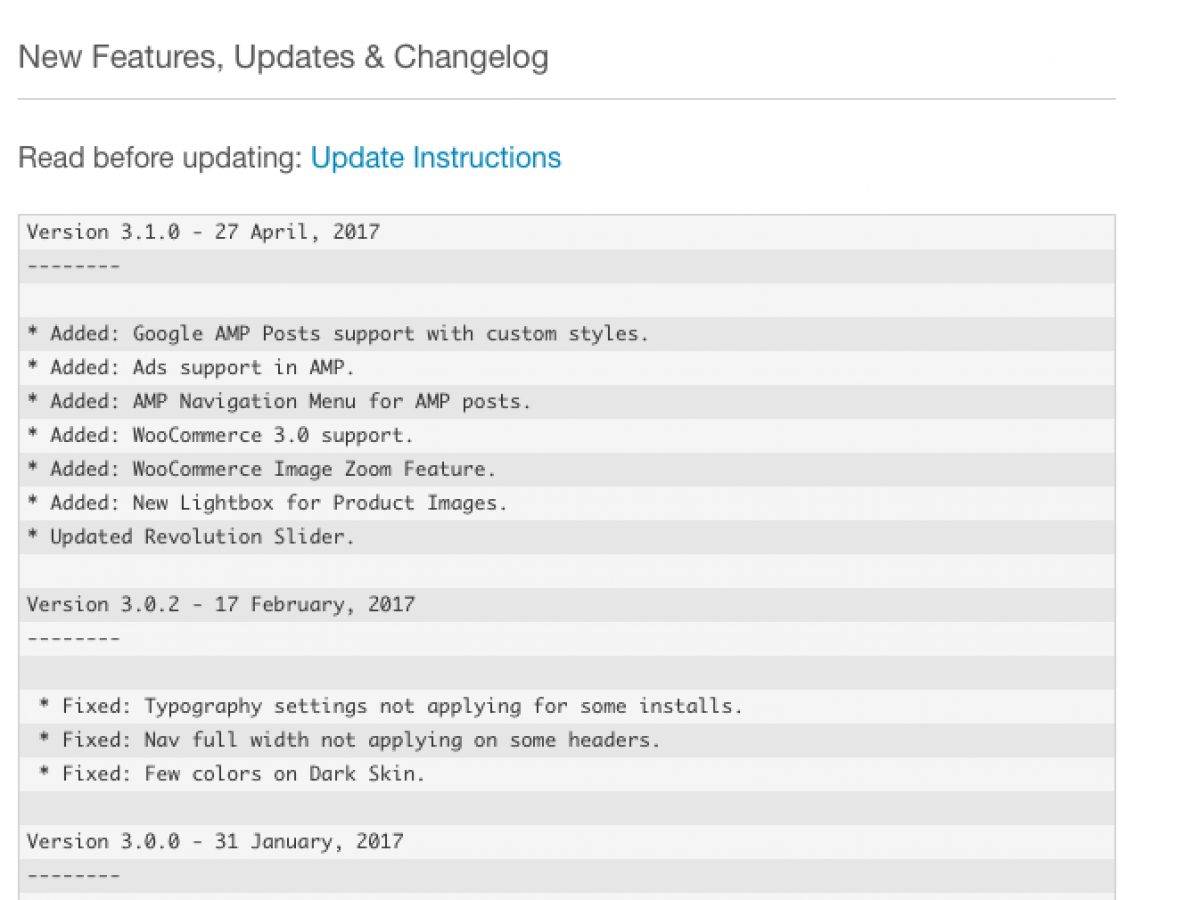This screenshot has height=900, width=1200.
Task: Select the WooCommerce Image Zoom Feature line
Action: [272, 469]
